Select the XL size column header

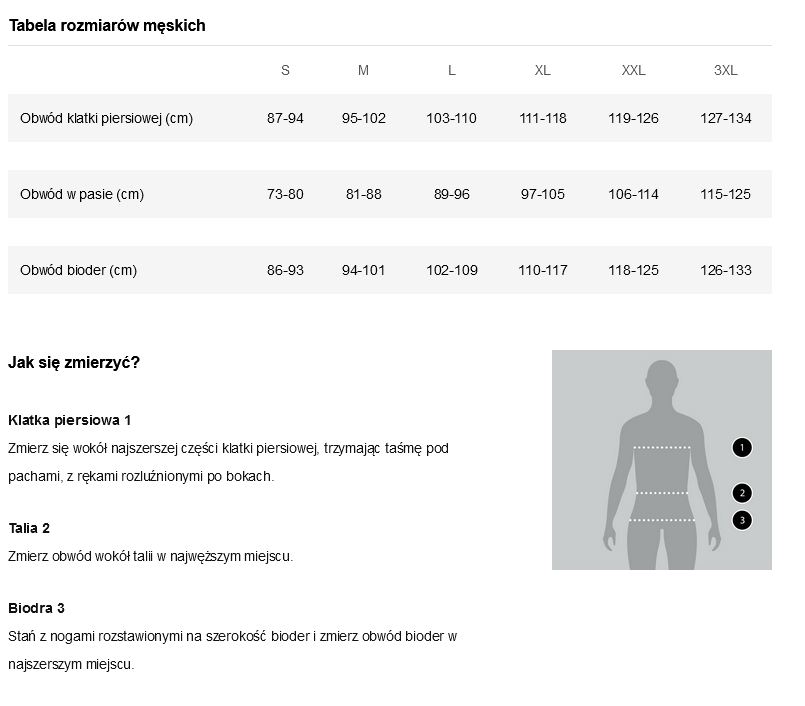542,70
